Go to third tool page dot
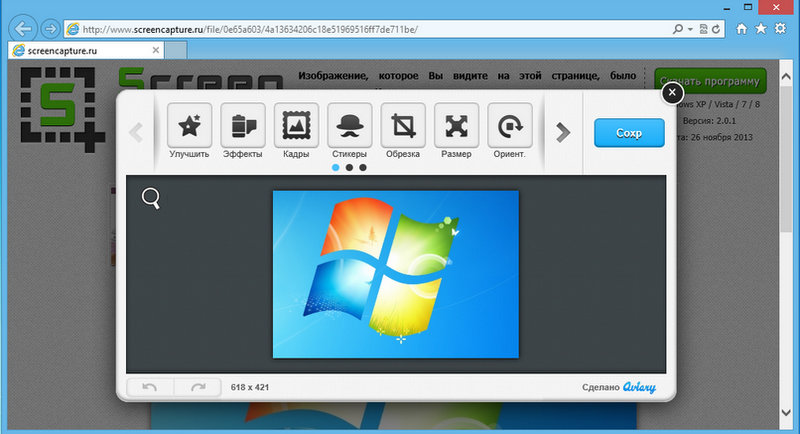Image resolution: width=800 pixels, height=434 pixels. pos(363,167)
